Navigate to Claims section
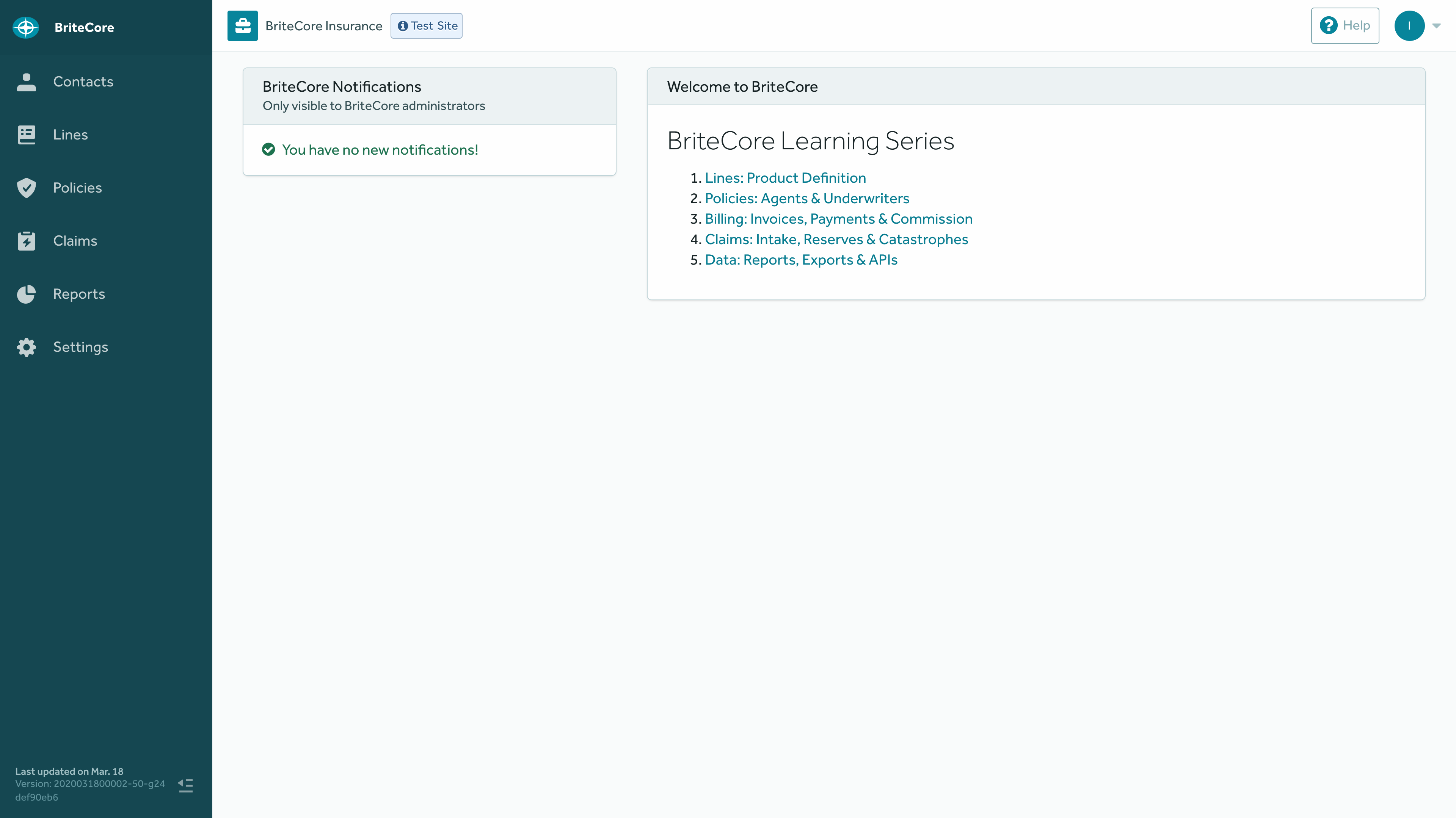Viewport: 1456px width, 818px height. (x=106, y=241)
